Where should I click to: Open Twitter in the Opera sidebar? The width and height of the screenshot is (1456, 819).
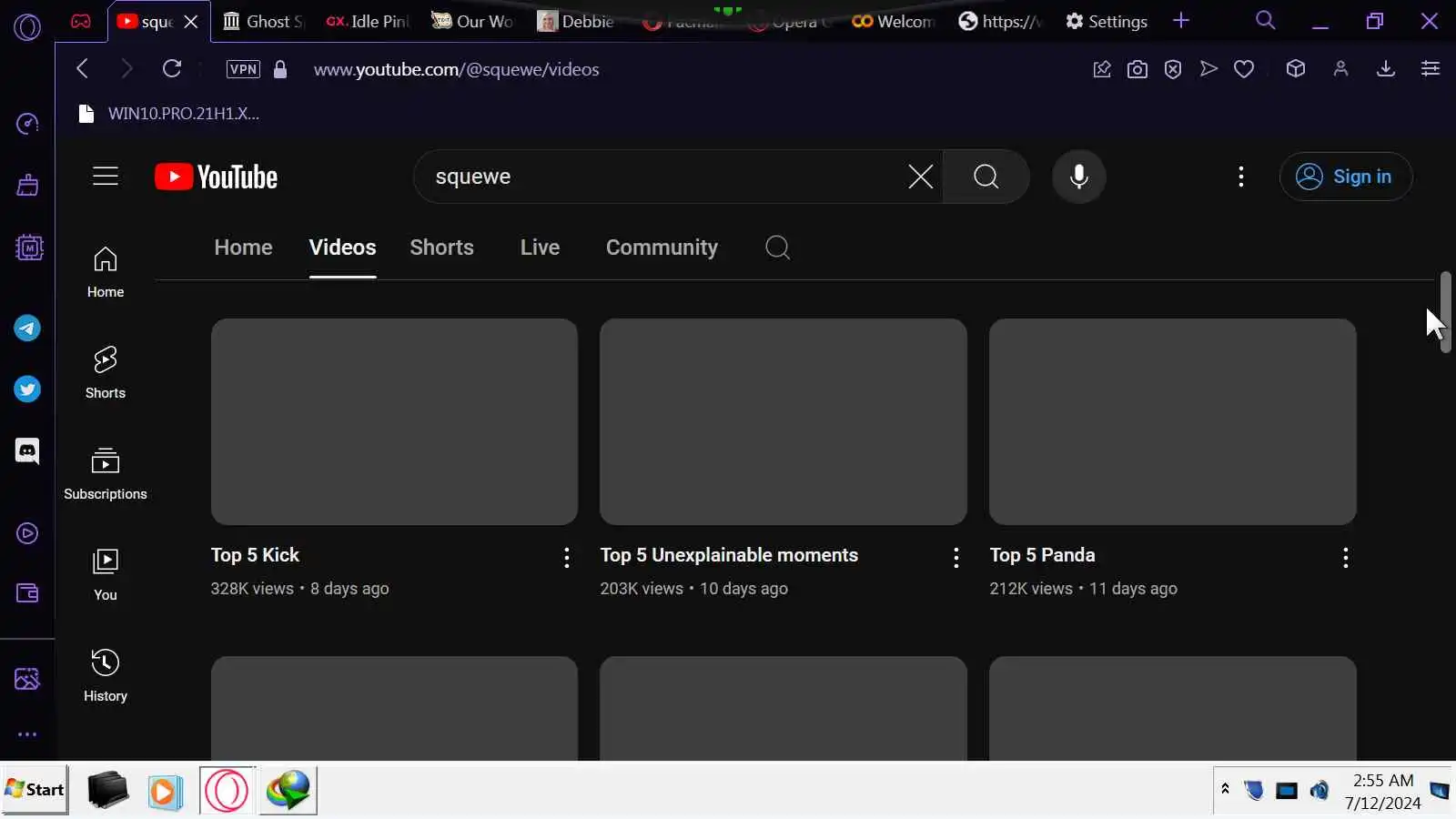[x=27, y=389]
